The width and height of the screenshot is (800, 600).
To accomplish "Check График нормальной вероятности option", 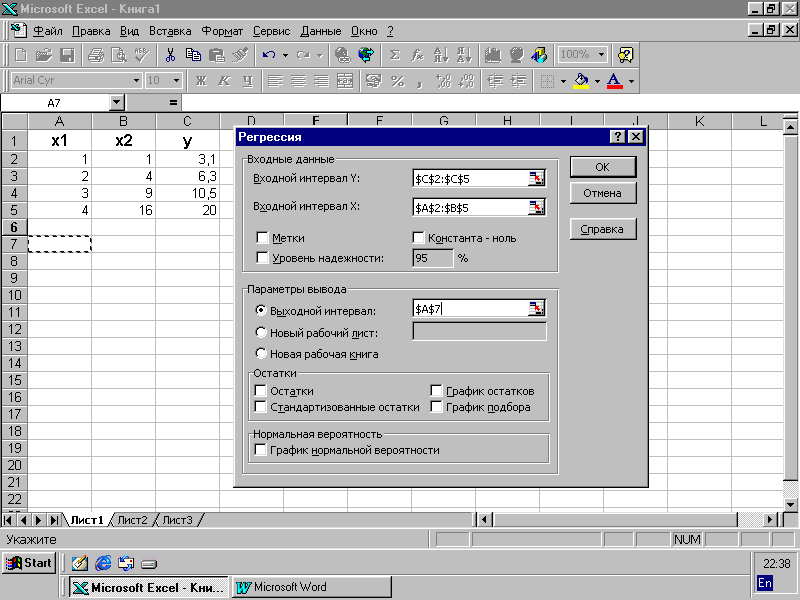I will pyautogui.click(x=262, y=450).
